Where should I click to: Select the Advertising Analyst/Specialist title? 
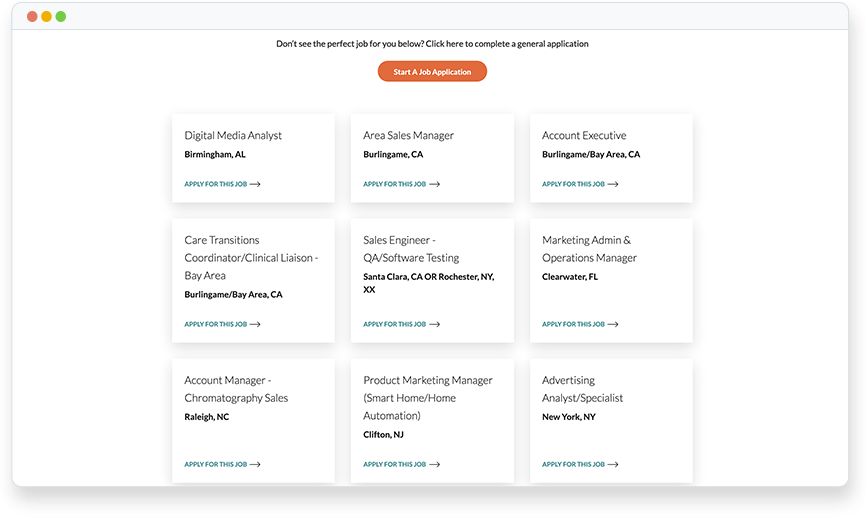[x=582, y=389]
